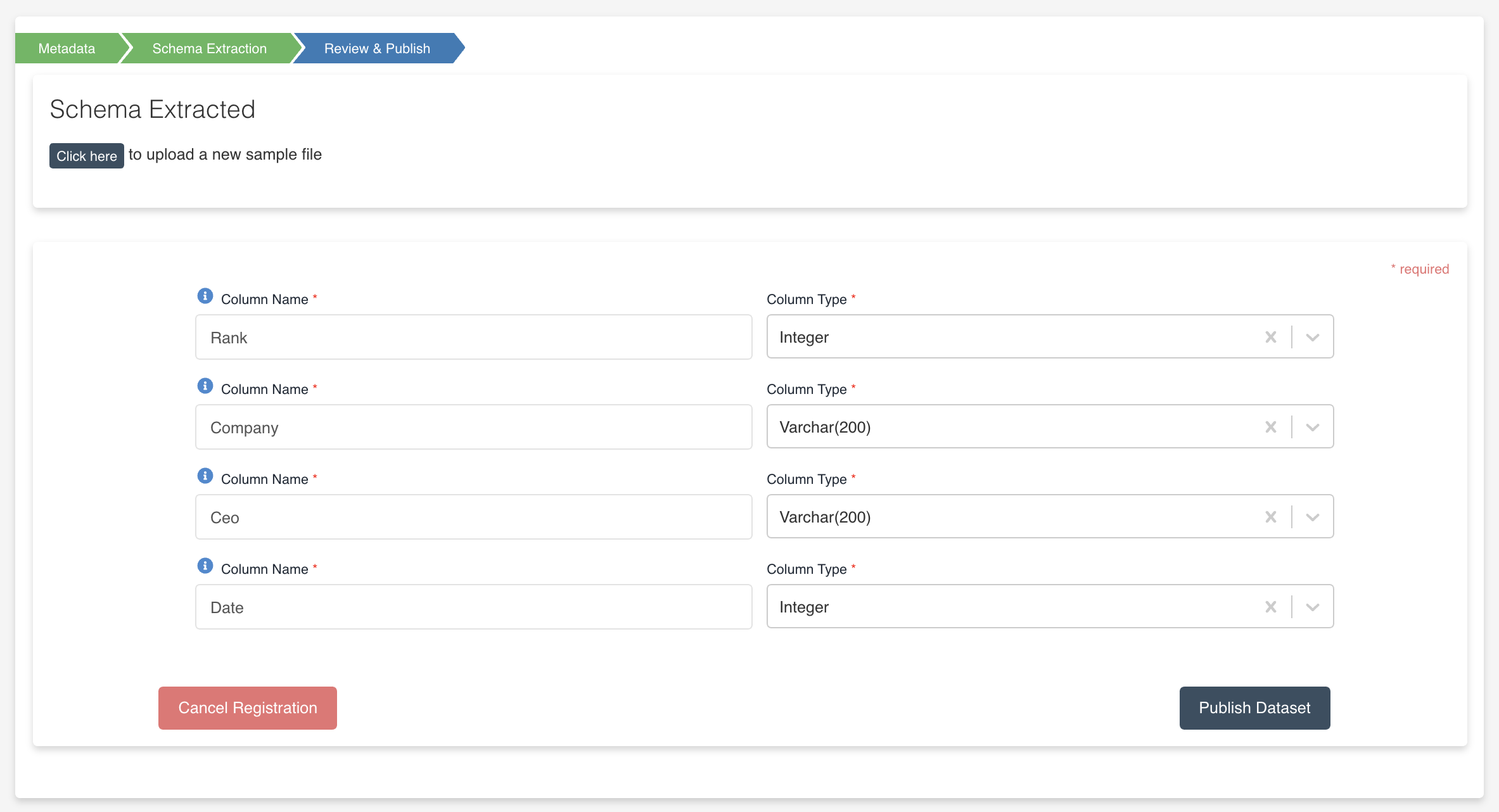Clear the Varchar(200) type for Company column
The height and width of the screenshot is (812, 1499).
tap(1271, 426)
